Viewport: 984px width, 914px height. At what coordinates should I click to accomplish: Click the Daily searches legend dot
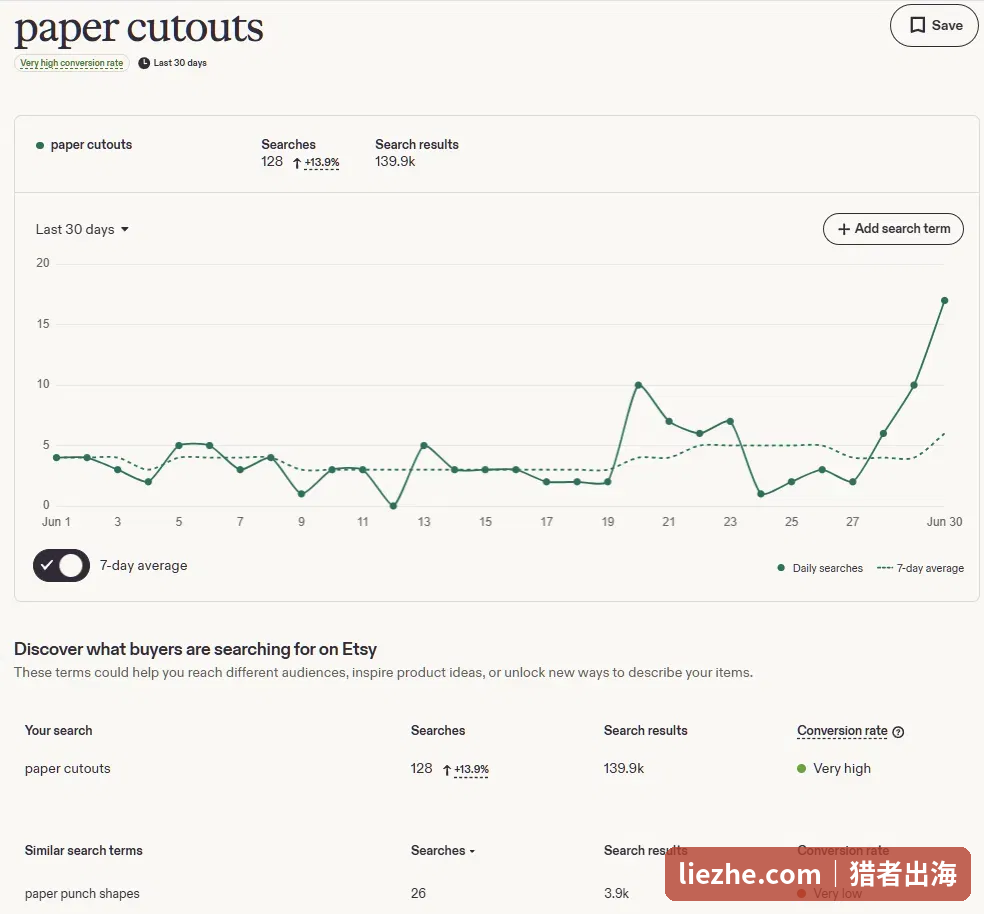[x=781, y=568]
